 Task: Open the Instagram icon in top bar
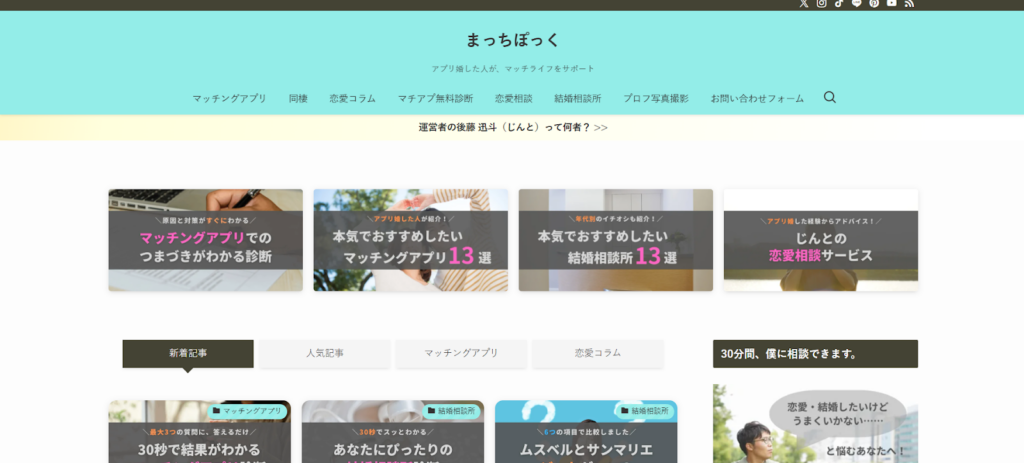pyautogui.click(x=822, y=4)
